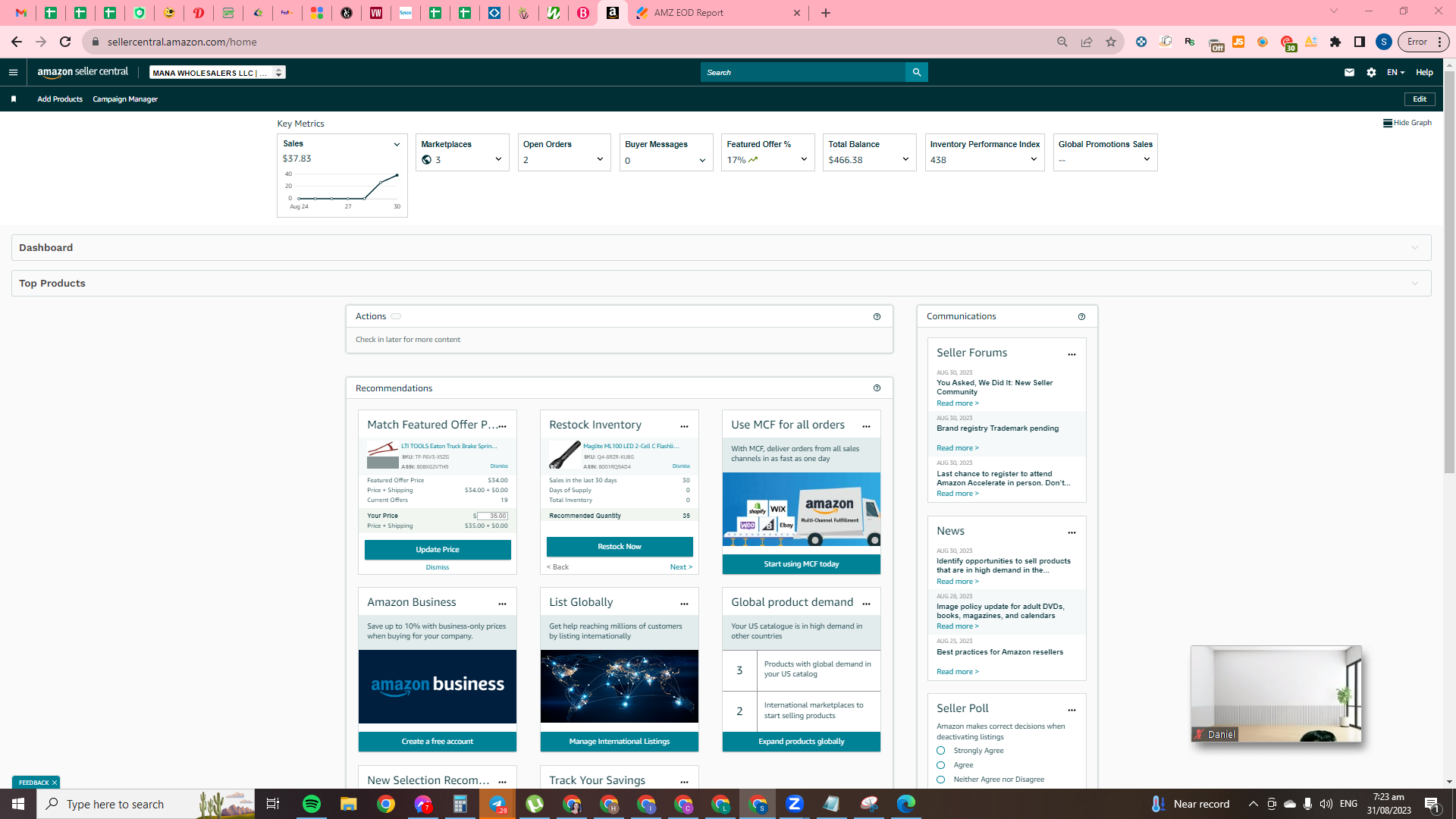Image resolution: width=1456 pixels, height=819 pixels.
Task: Switch to the AMZ EOD Report tab
Action: point(718,13)
